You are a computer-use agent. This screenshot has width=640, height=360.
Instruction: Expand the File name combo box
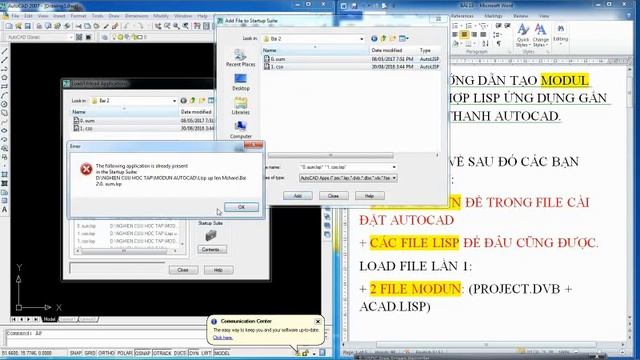point(394,167)
